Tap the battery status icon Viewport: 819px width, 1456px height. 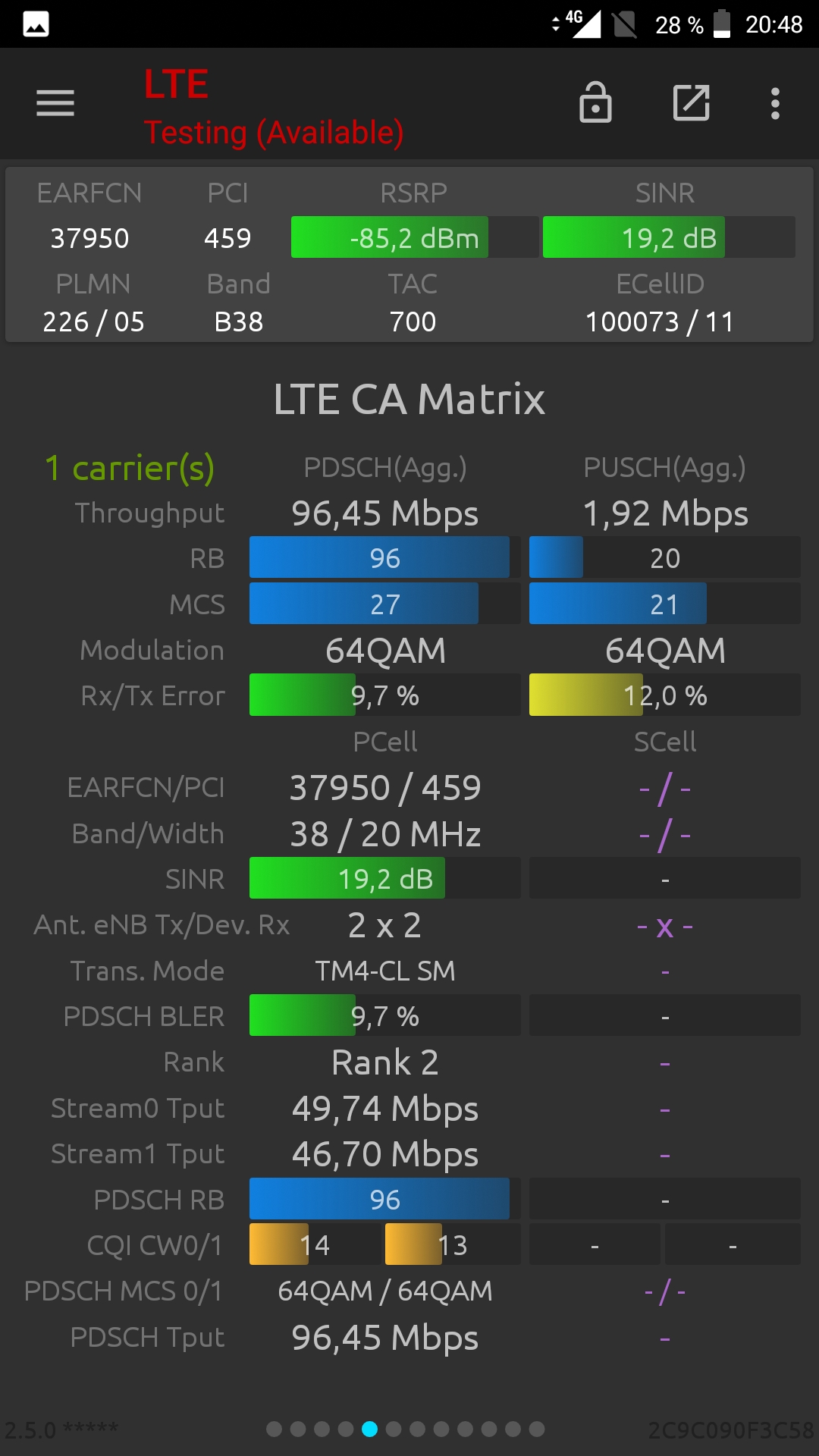pyautogui.click(x=723, y=24)
